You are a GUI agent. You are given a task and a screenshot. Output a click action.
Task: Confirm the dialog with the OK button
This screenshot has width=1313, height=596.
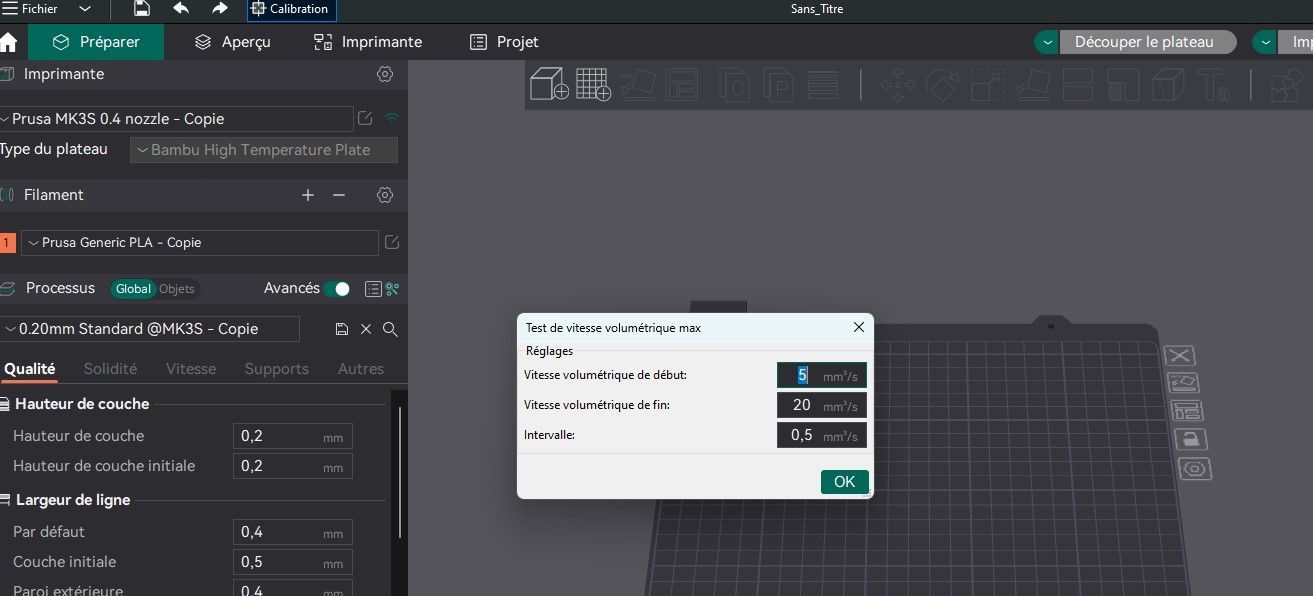[x=845, y=482]
